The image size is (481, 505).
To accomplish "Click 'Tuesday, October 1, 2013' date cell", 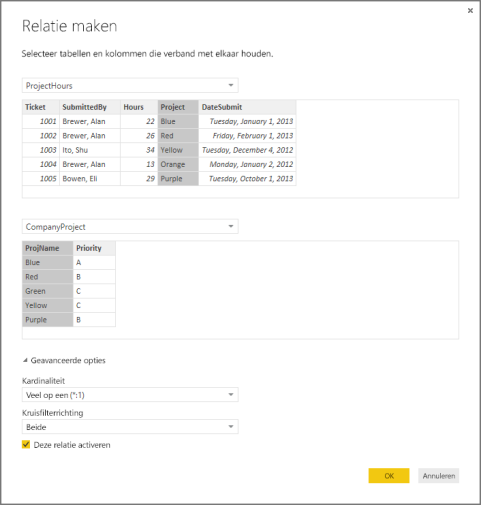I will tap(247, 179).
